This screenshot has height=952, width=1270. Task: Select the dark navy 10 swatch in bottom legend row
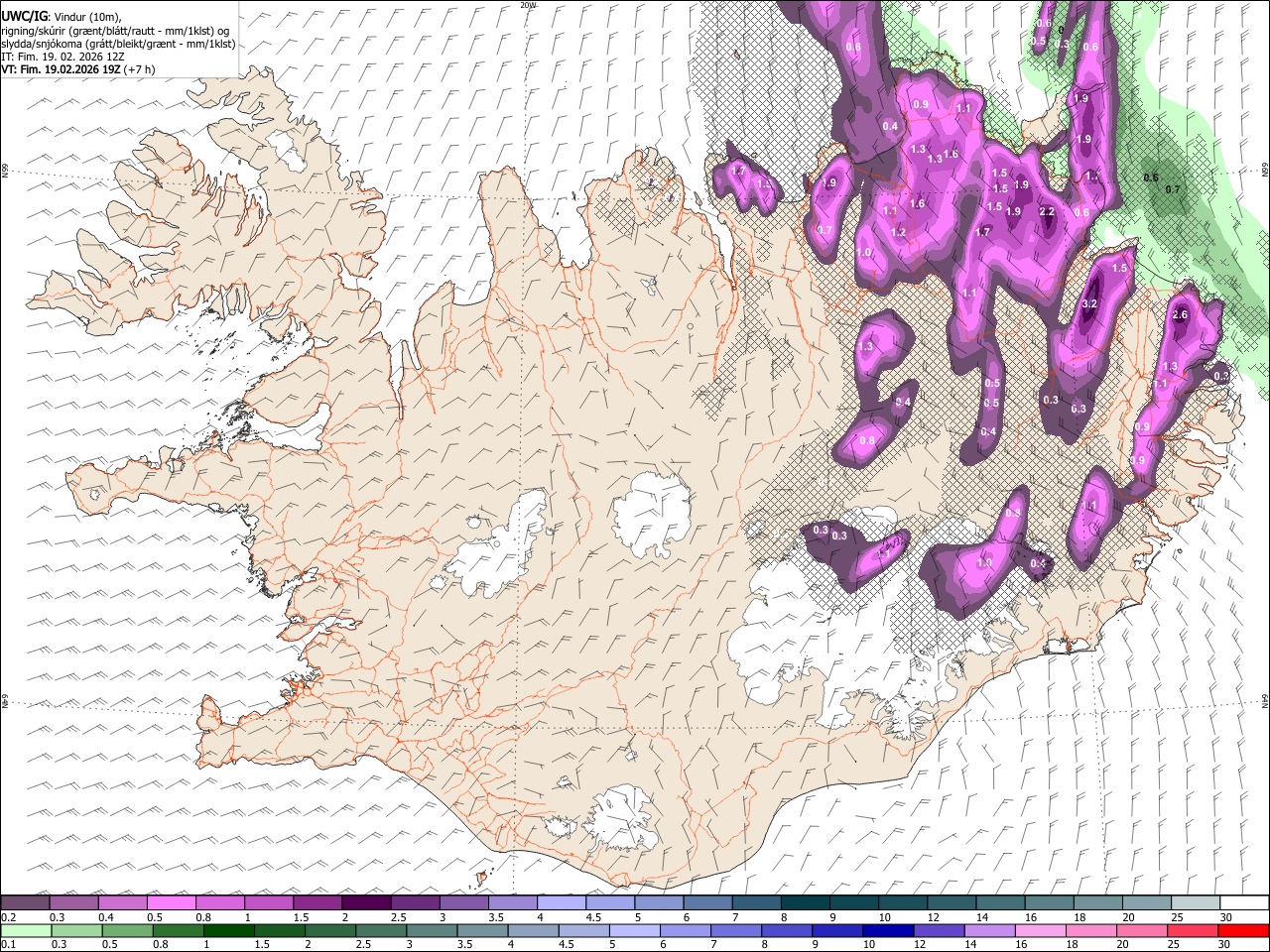coord(887,931)
